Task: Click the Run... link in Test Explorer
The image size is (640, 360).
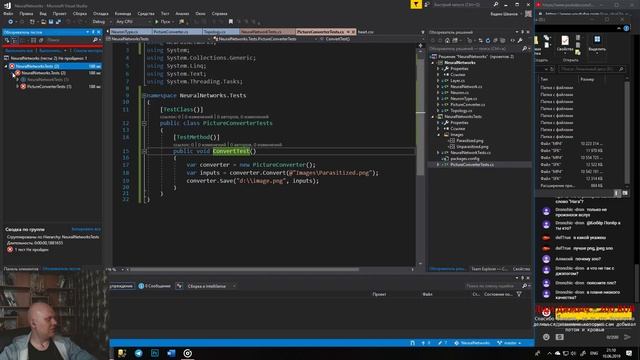Action: [51, 51]
